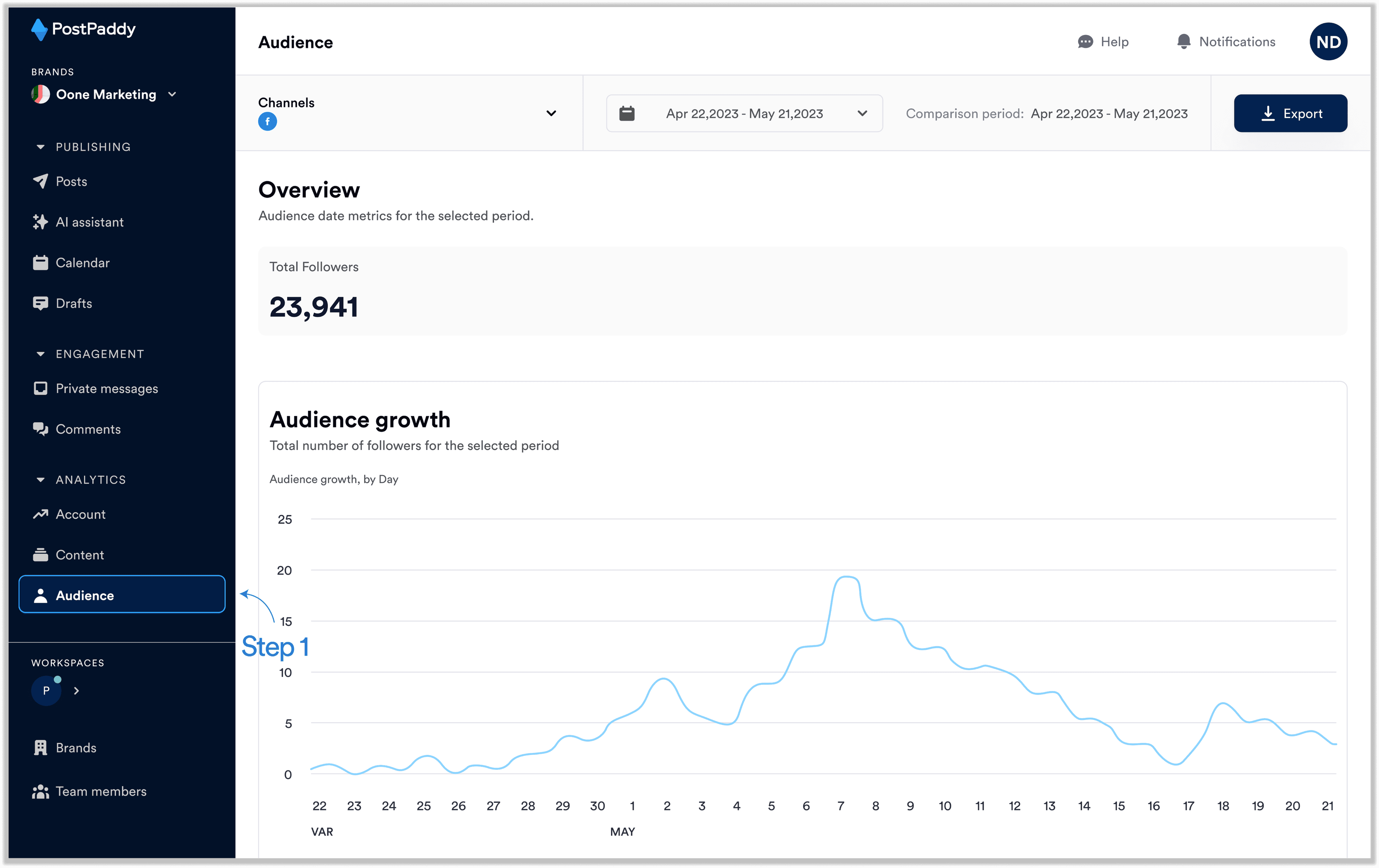Open the Private messages inbox icon

pos(40,389)
